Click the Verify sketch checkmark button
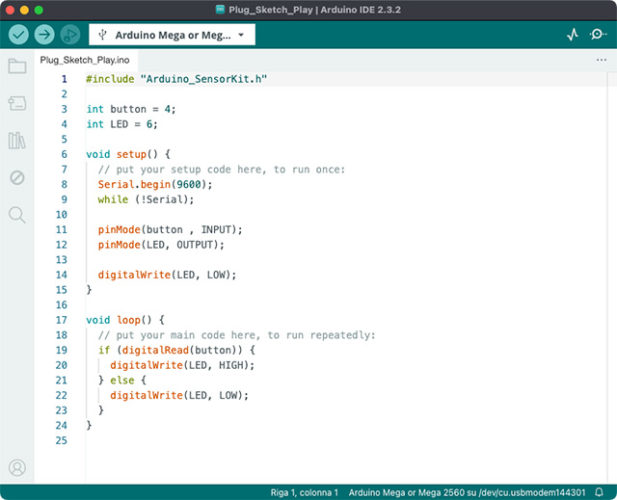Image resolution: width=617 pixels, height=500 pixels. pyautogui.click(x=19, y=34)
